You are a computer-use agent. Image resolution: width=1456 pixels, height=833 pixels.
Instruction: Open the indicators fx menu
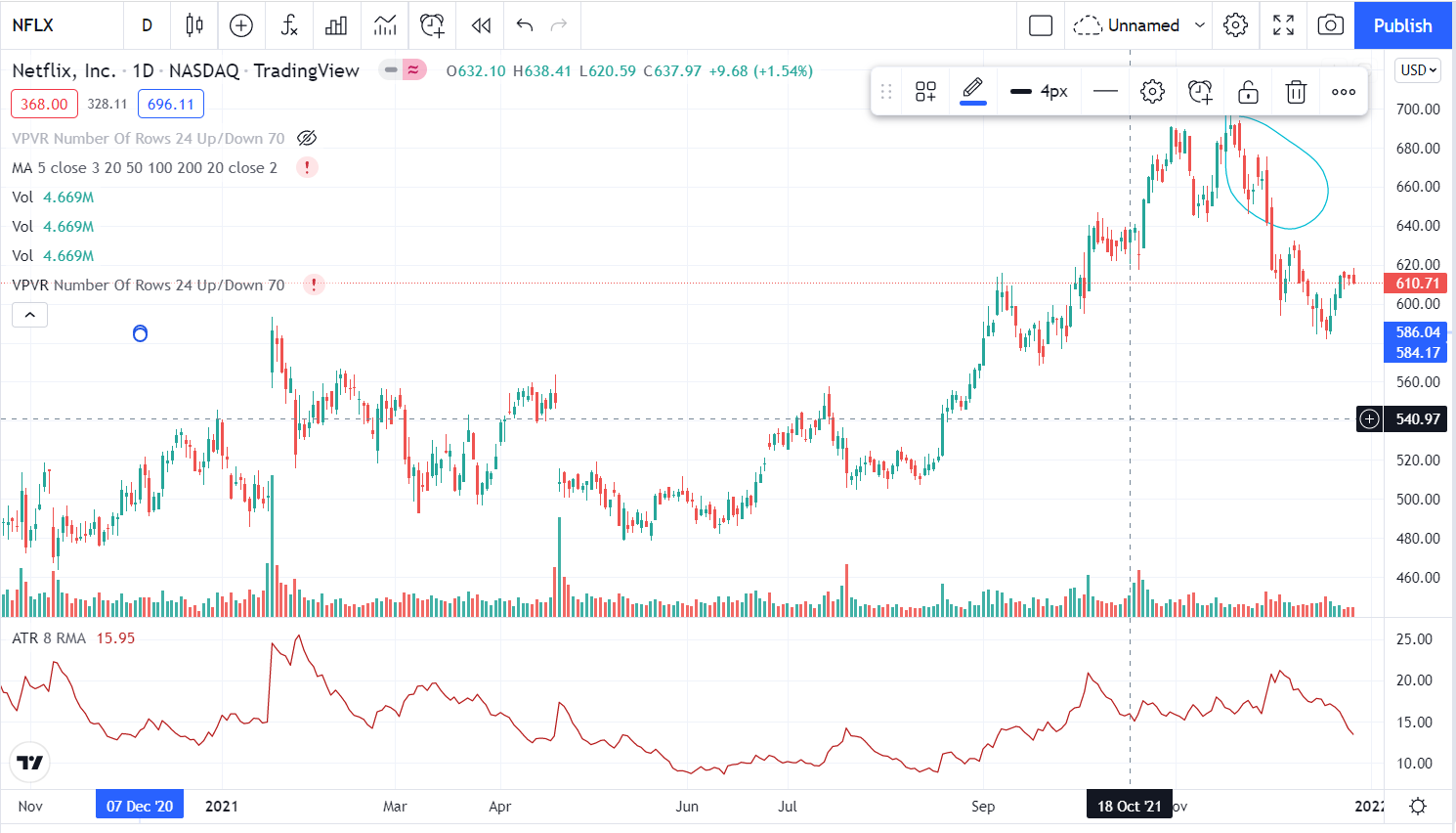(288, 25)
